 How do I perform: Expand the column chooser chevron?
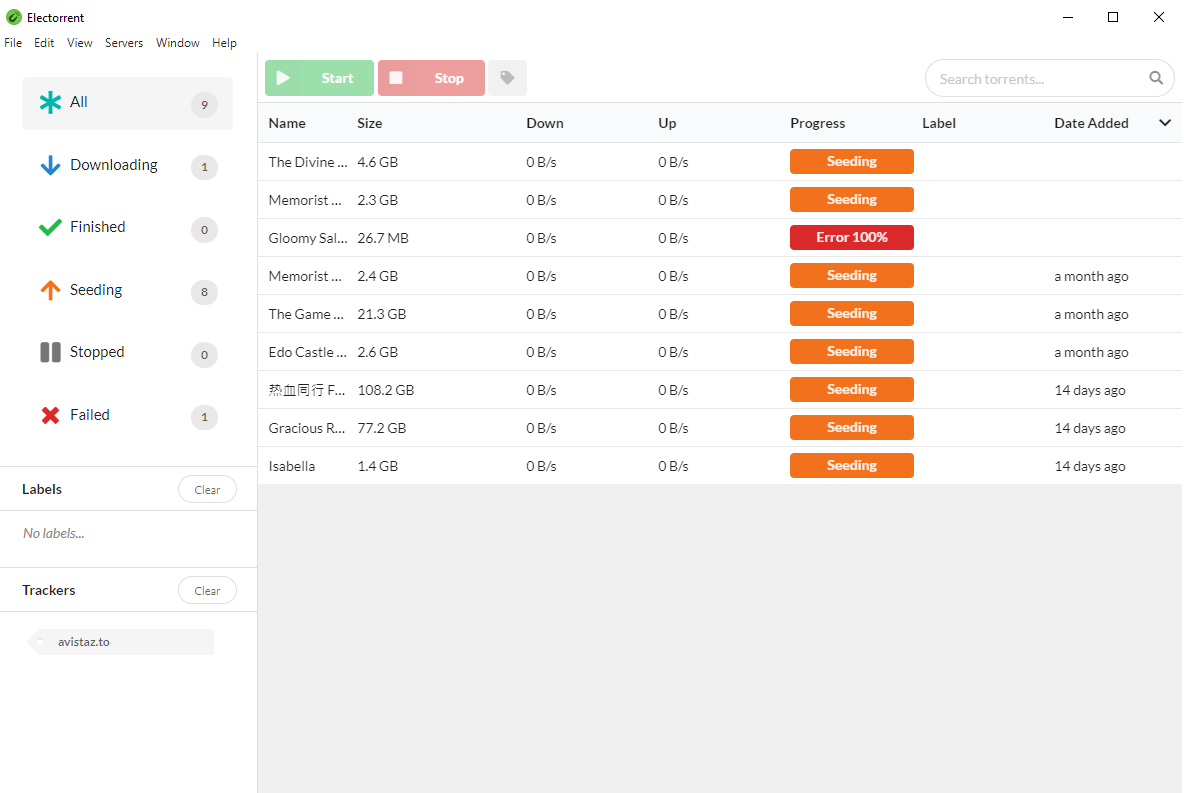1165,123
